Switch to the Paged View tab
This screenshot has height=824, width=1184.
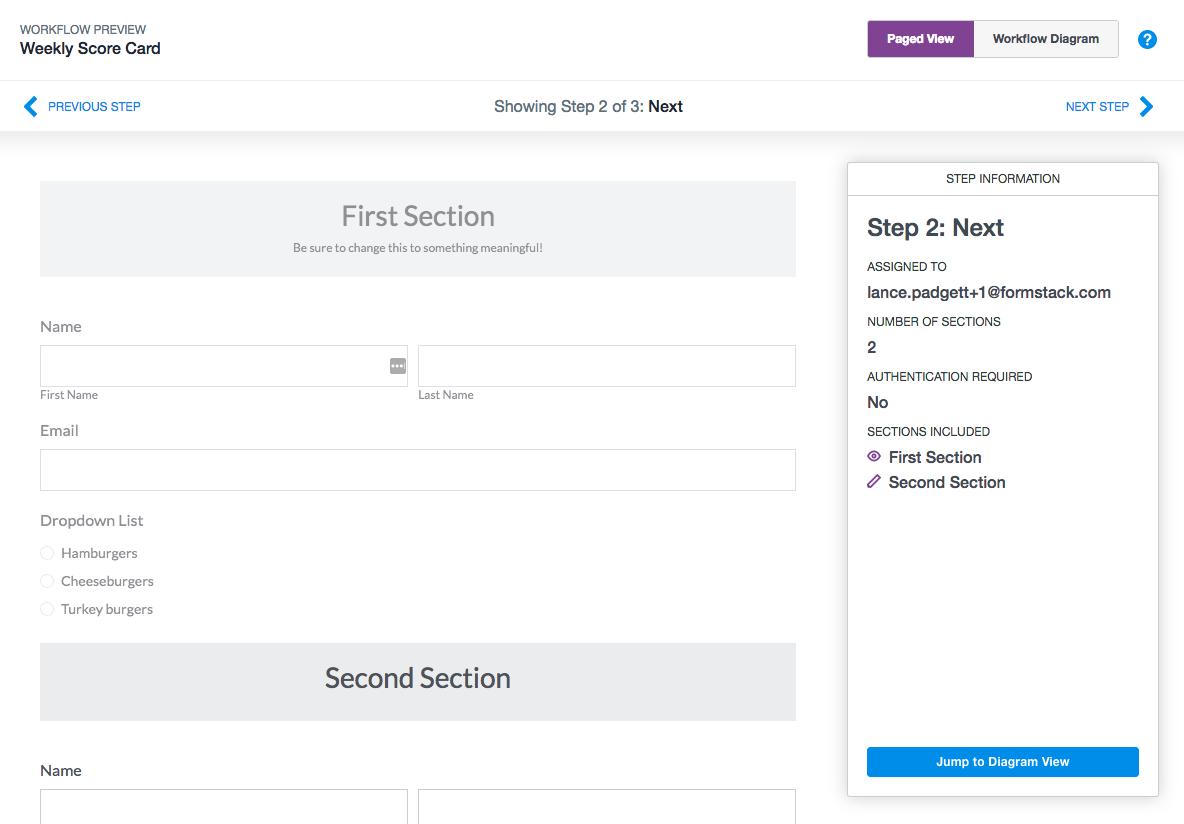(x=920, y=38)
